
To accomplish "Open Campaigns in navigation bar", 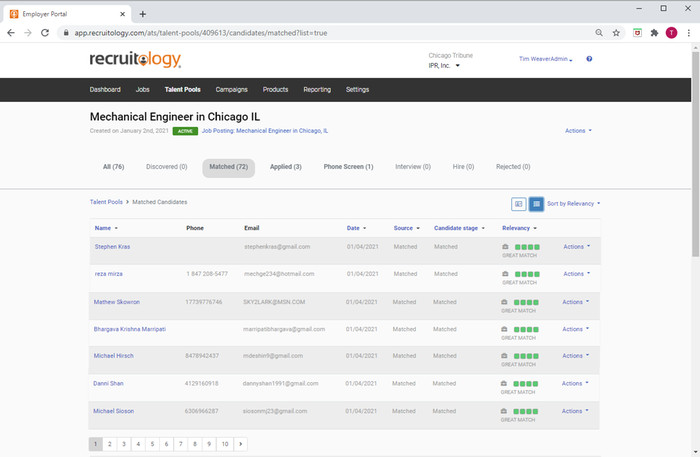I will tap(231, 90).
